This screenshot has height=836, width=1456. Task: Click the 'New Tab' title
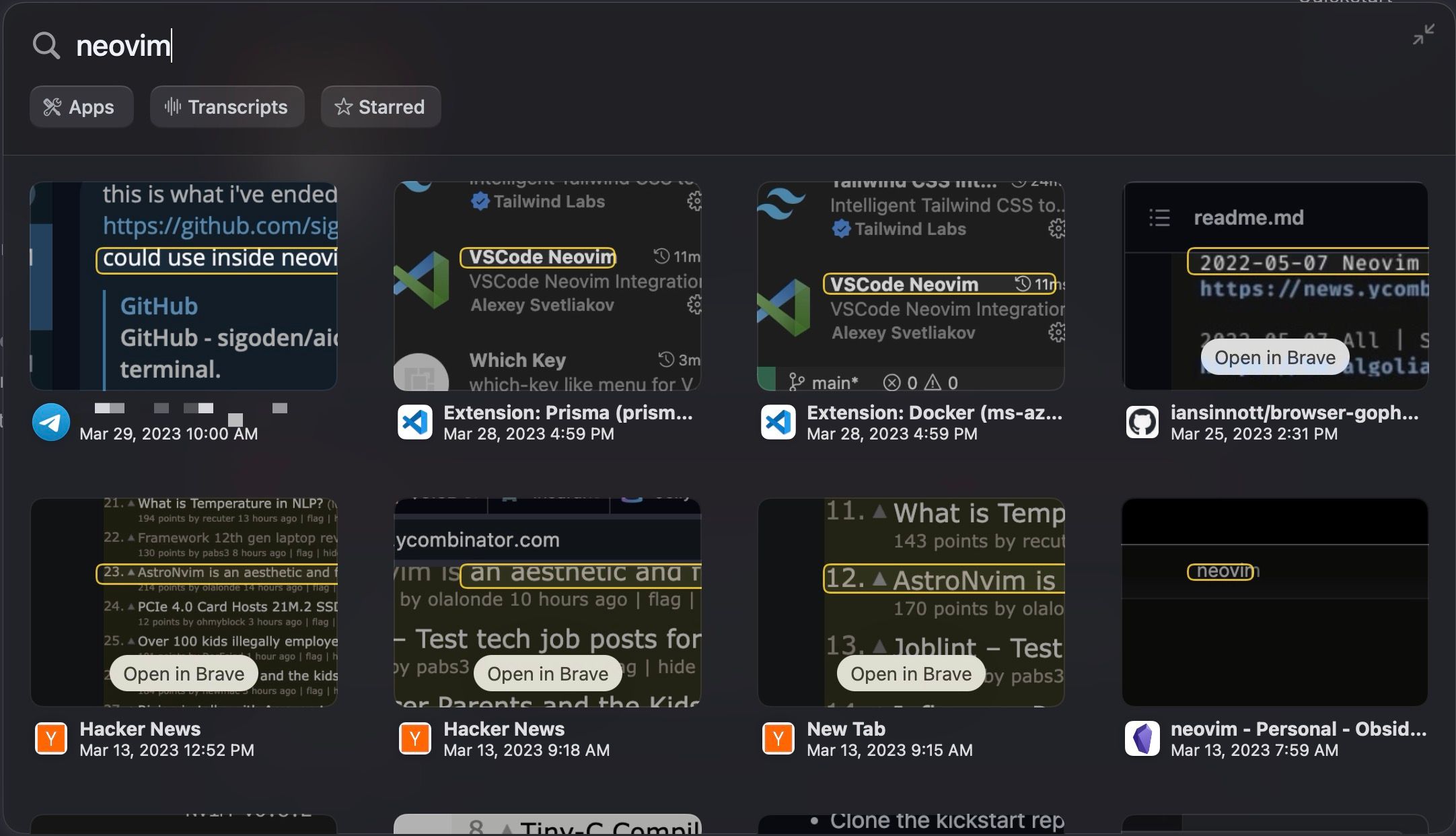846,729
